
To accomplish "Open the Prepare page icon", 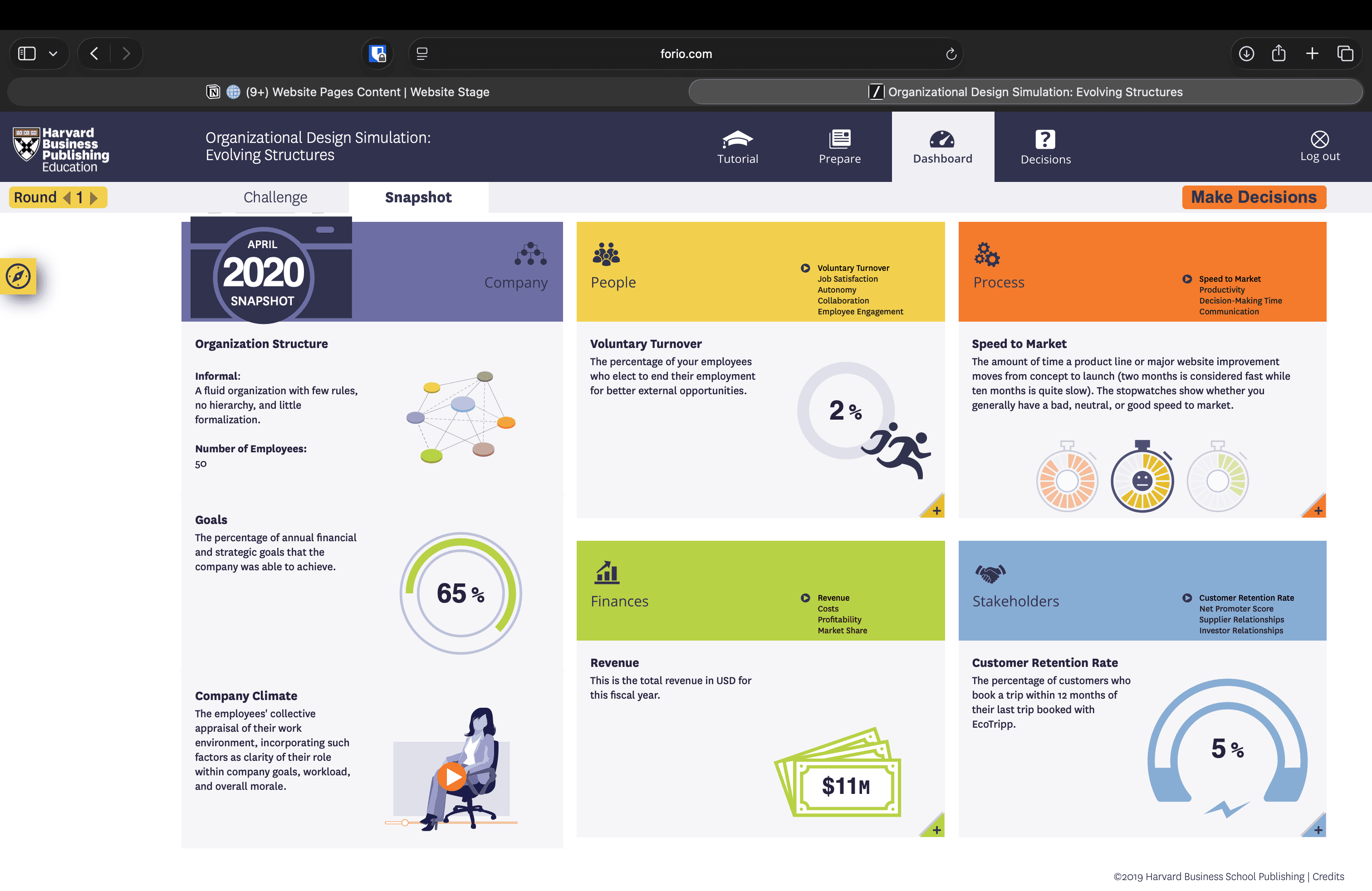I will [x=839, y=139].
